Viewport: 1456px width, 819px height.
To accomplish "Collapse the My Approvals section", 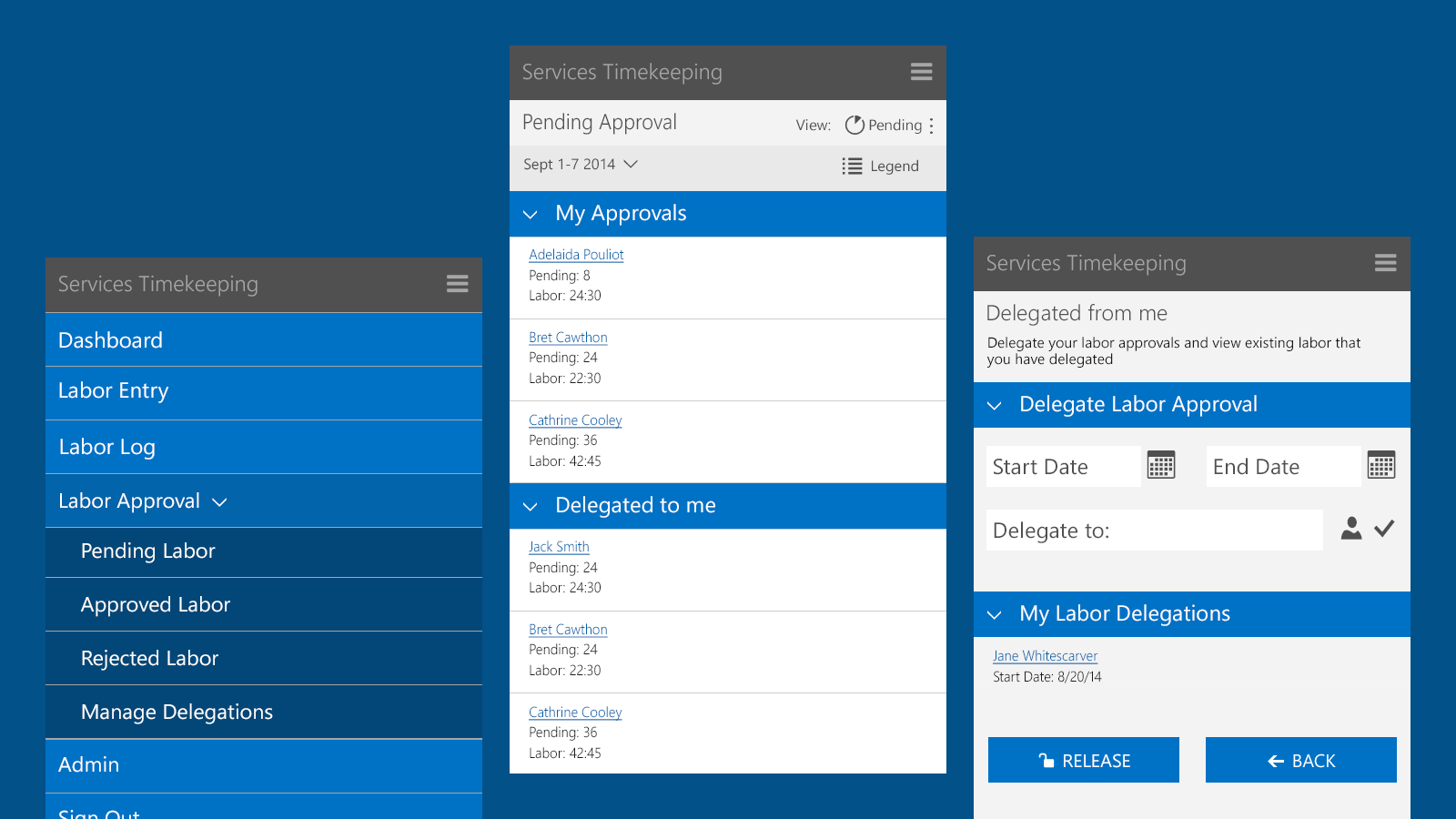I will [x=531, y=215].
